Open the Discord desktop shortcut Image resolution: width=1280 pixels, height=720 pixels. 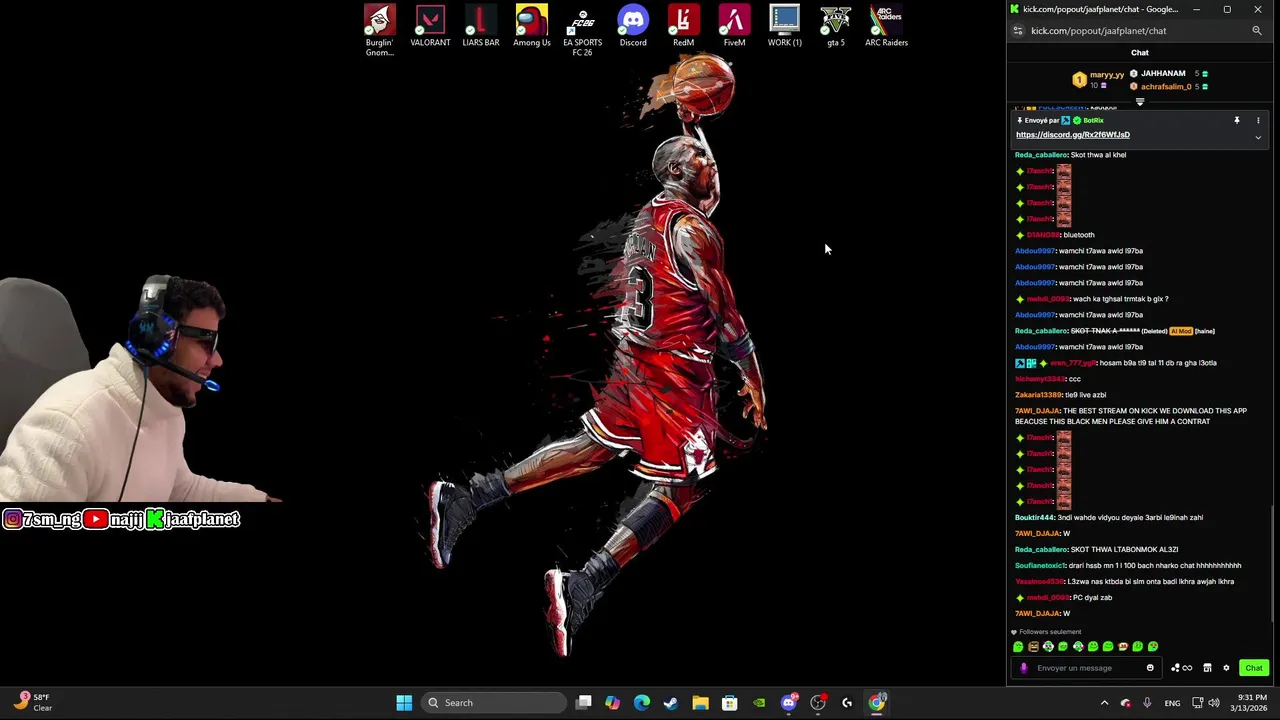click(633, 26)
